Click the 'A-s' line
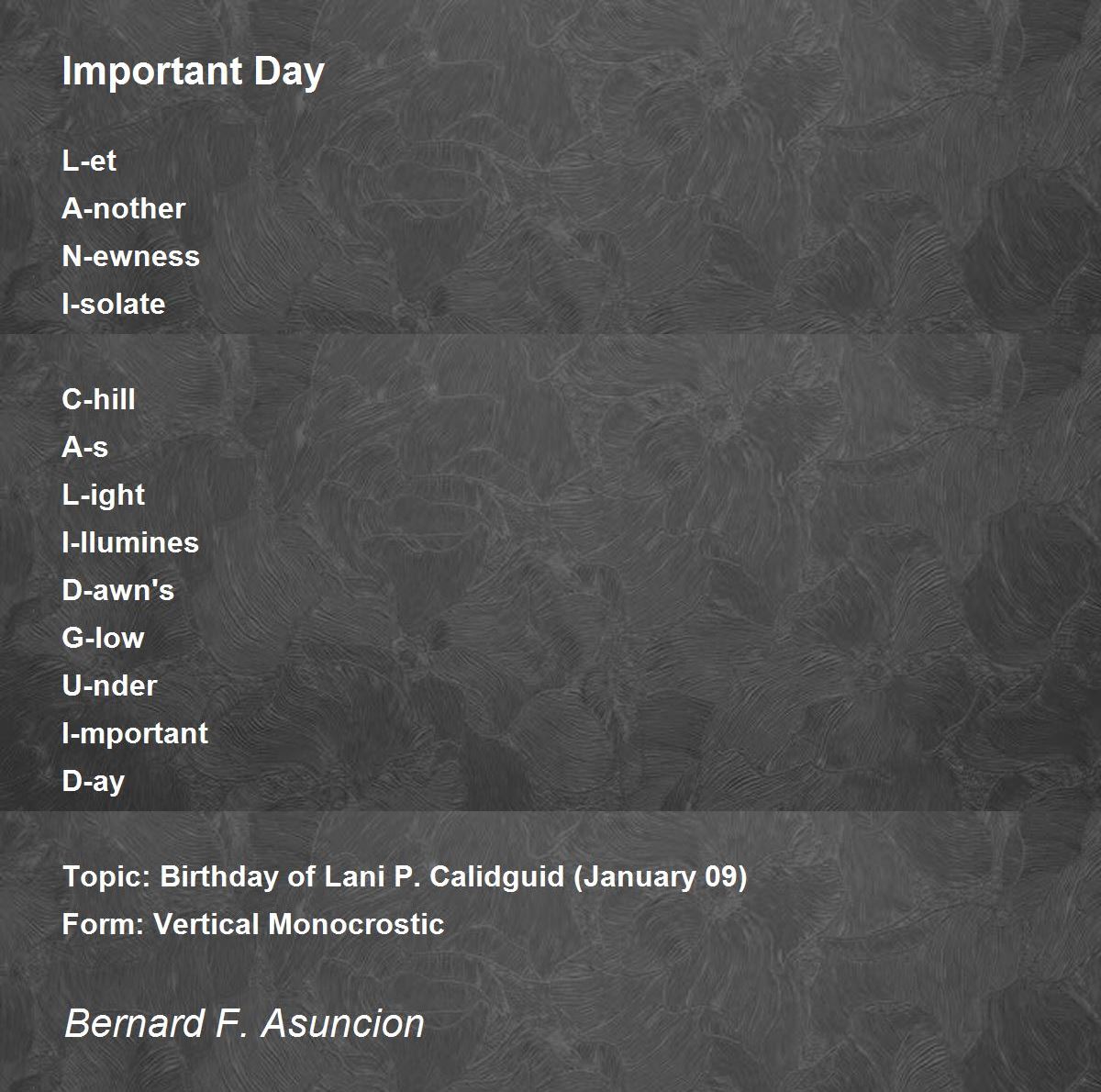 tap(85, 447)
